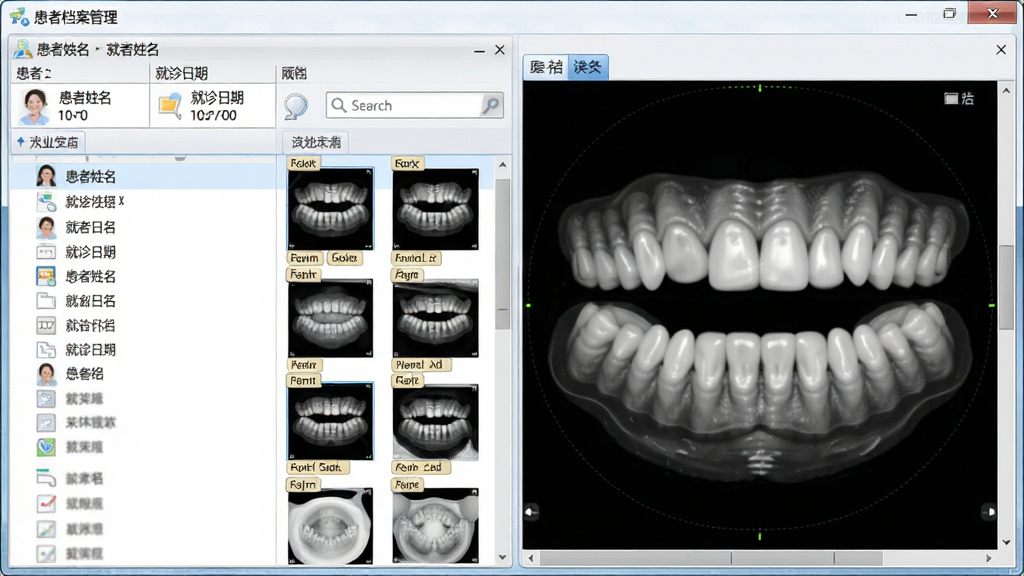Open the open-mouth thumbnail labeled Fenpe
This screenshot has height=576, width=1024.
[x=436, y=526]
